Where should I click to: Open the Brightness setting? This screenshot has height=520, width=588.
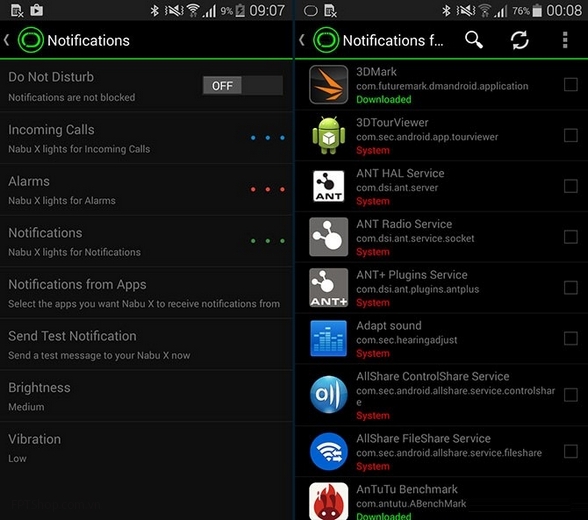(146, 396)
